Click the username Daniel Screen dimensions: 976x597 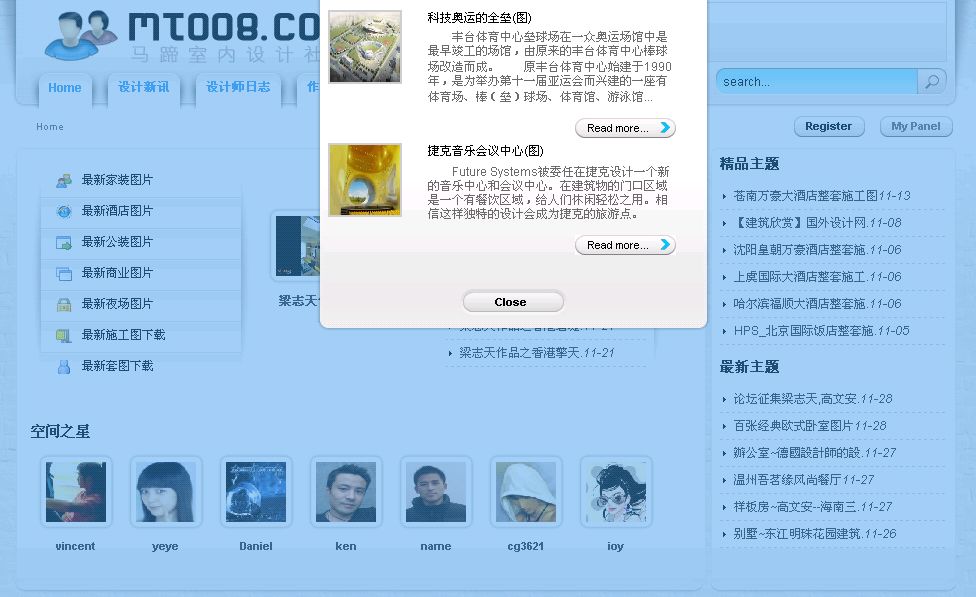coord(256,546)
